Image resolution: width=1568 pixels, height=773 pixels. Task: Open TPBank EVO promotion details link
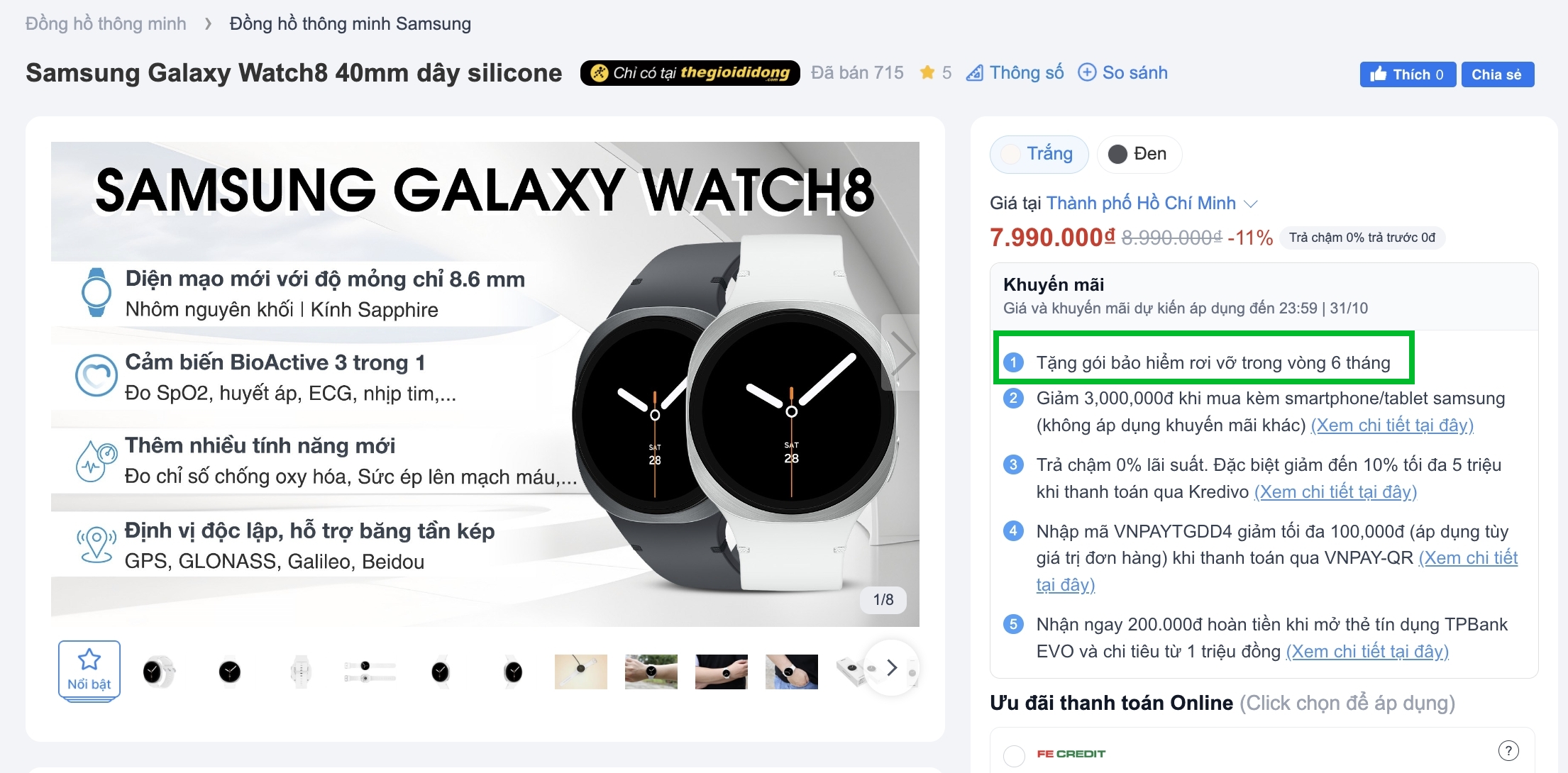tap(1367, 651)
